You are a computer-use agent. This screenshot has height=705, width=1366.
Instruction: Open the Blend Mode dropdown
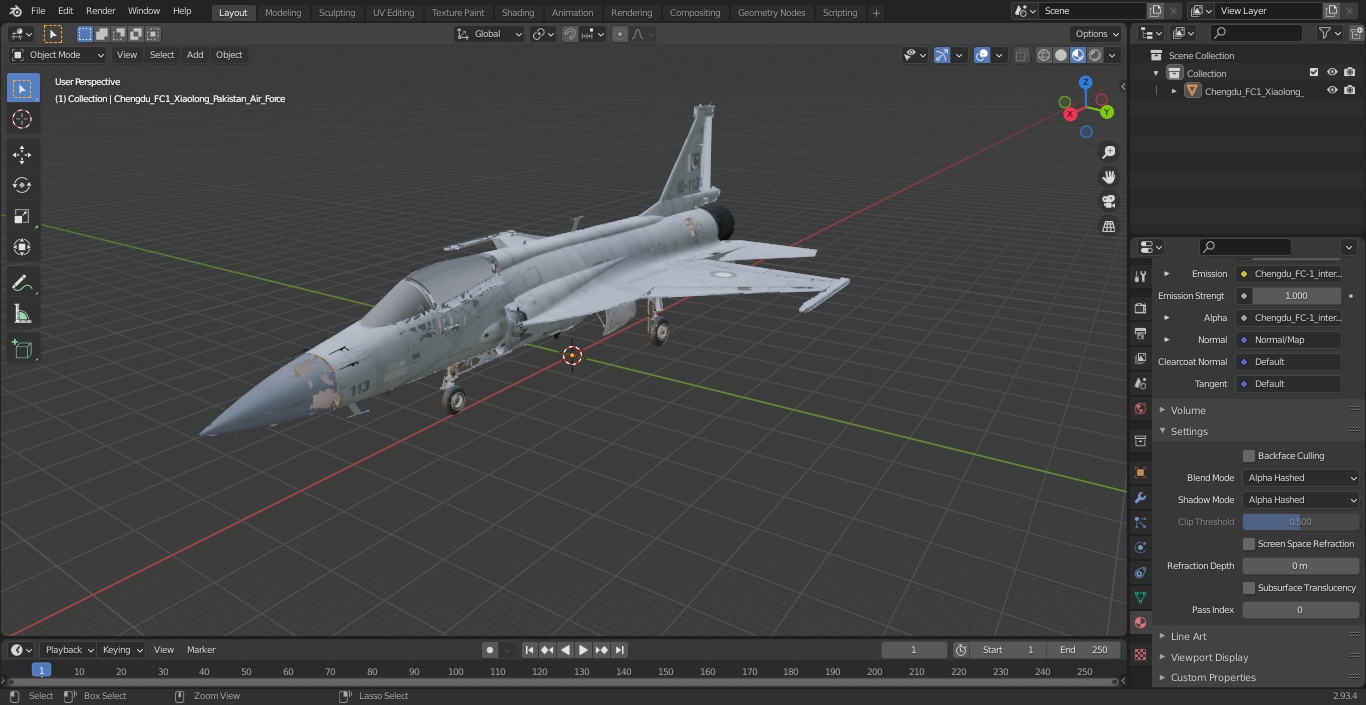point(1301,478)
